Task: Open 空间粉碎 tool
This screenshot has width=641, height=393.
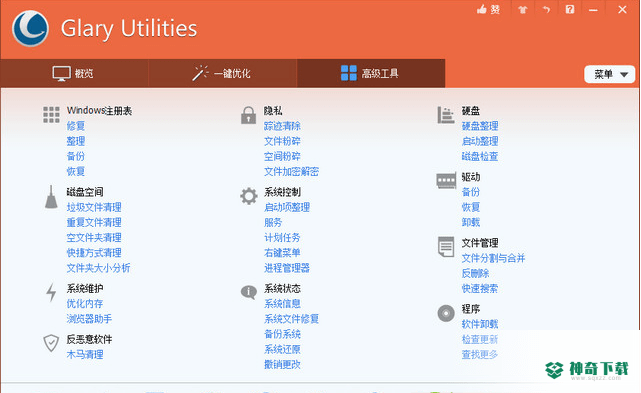Action: pos(282,156)
